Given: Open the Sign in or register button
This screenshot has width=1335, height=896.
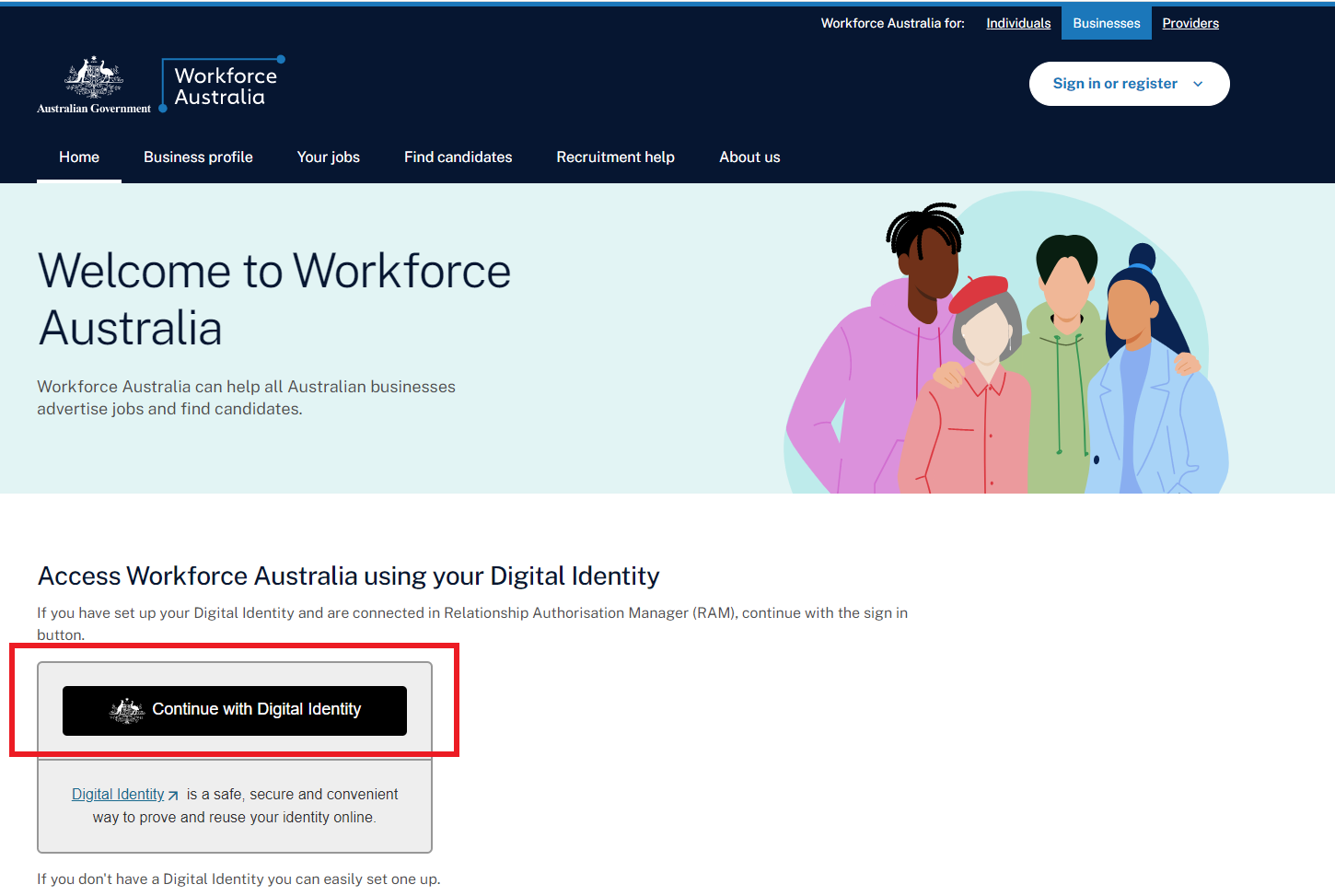Looking at the screenshot, I should [x=1129, y=84].
